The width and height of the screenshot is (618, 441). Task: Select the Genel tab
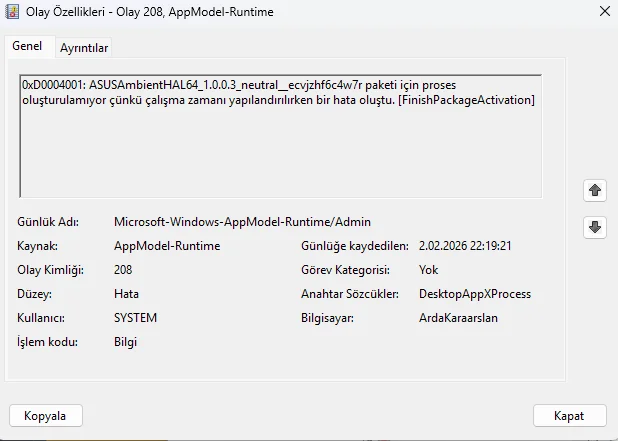pyautogui.click(x=27, y=46)
